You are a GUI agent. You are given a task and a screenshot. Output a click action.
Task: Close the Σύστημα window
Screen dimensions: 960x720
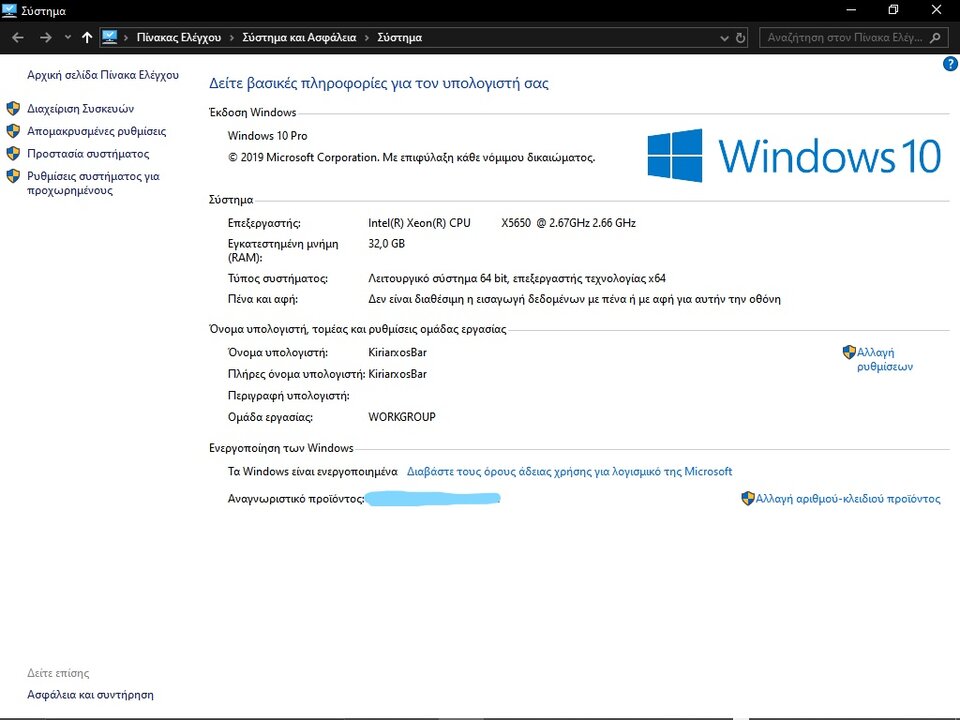pos(936,10)
